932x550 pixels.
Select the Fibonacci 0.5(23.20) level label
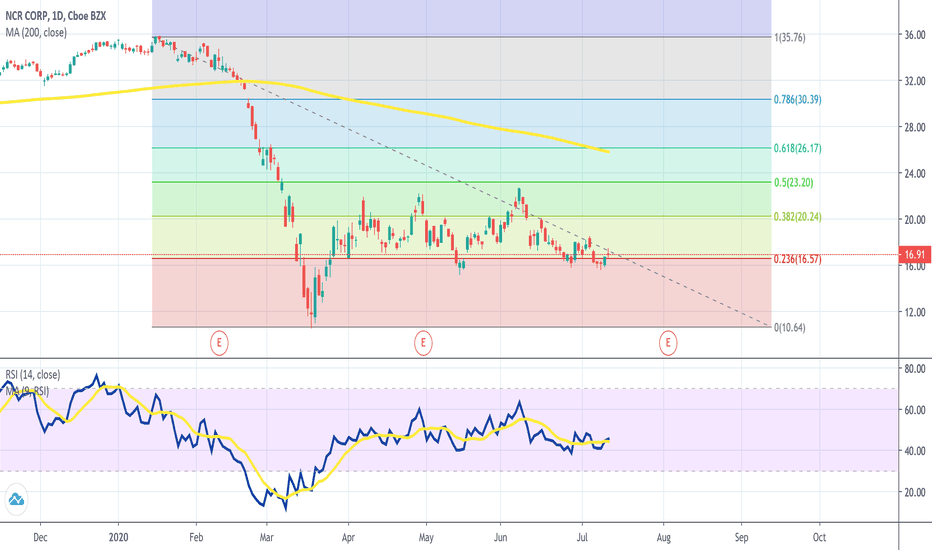pos(794,183)
